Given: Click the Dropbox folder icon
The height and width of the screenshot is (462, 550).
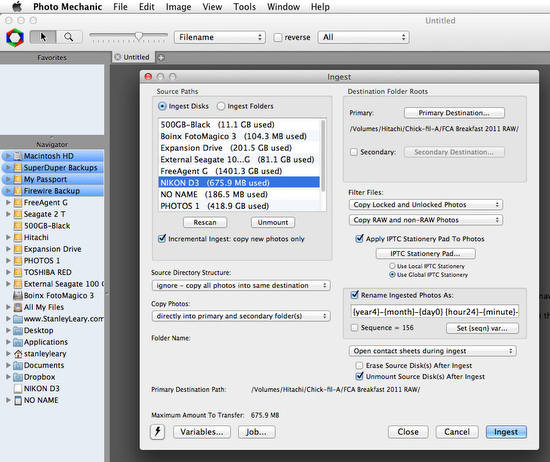Looking at the screenshot, I should (x=18, y=377).
